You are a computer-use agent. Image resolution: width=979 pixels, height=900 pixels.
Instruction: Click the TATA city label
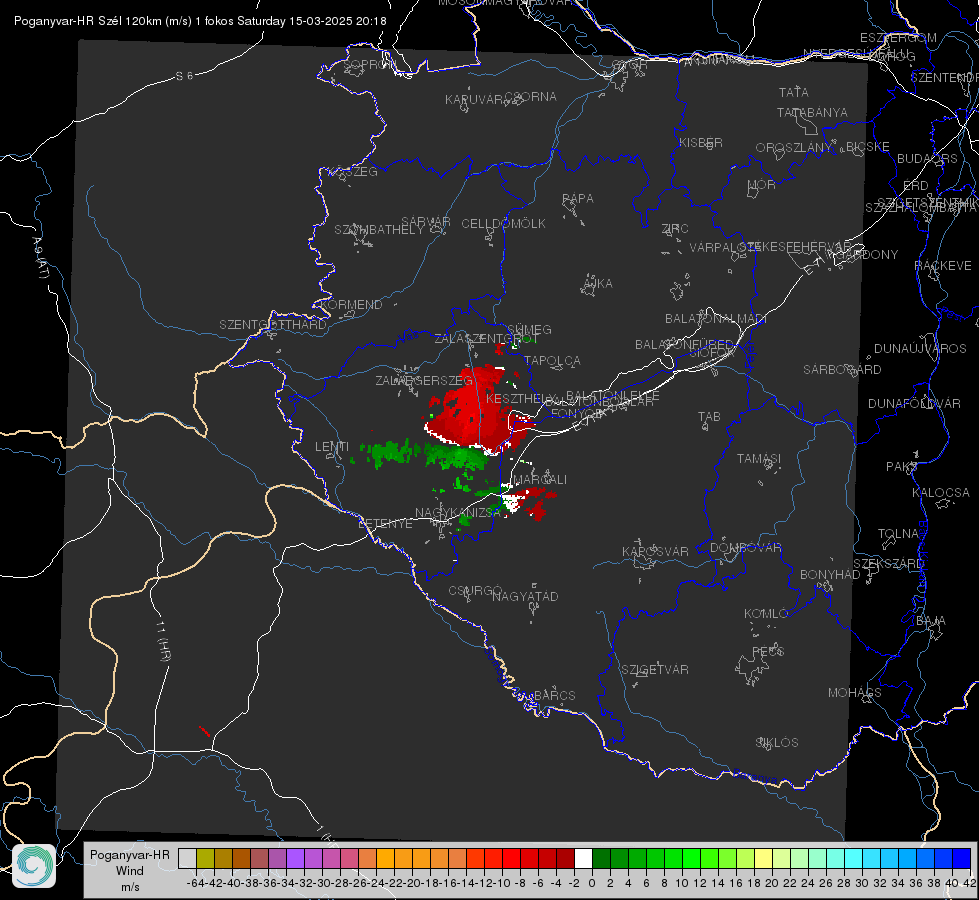pos(794,92)
